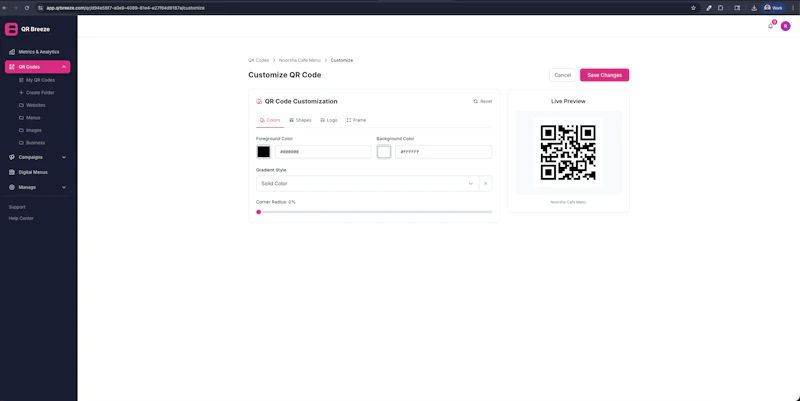
Task: Click the Metrics & Analytics chart icon
Action: pos(12,52)
